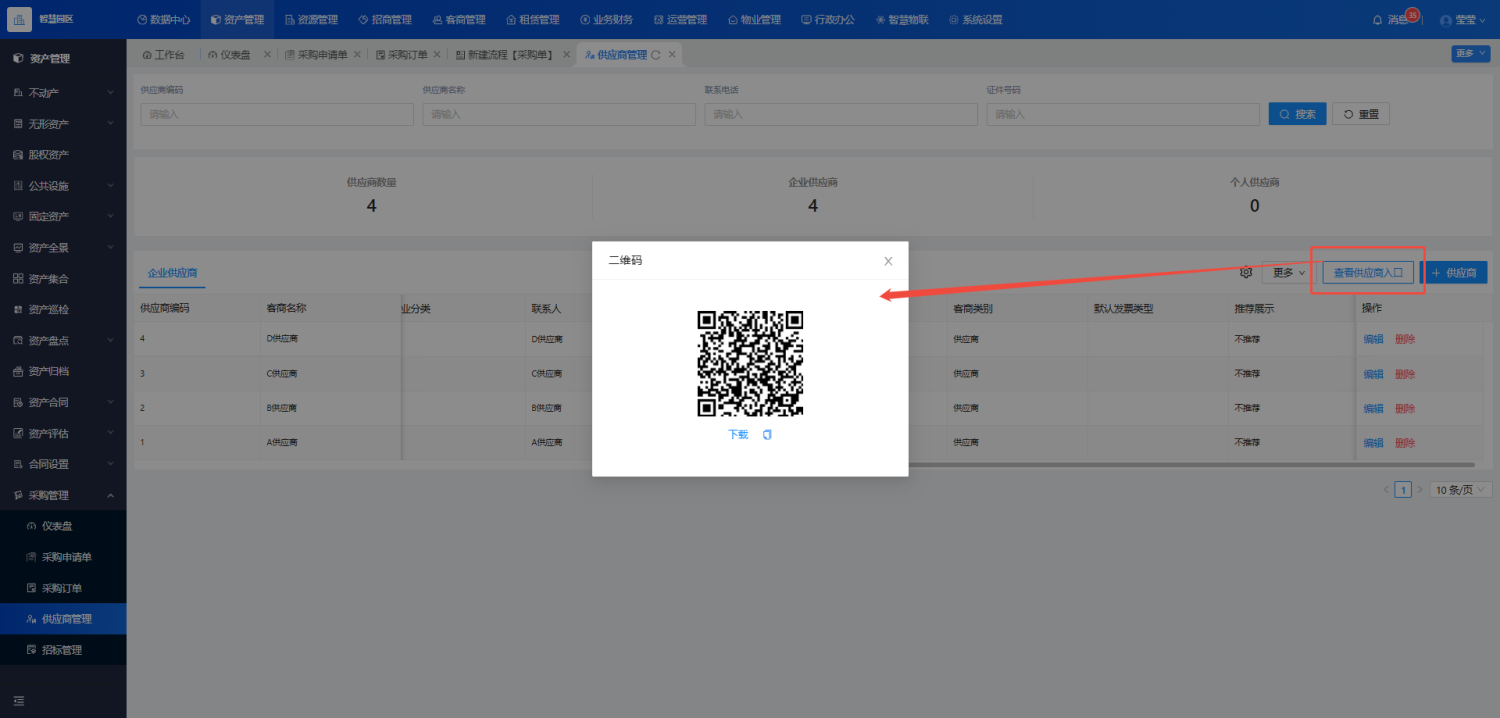Viewport: 1500px width, 718px height.
Task: Click the 证件号码 input field
Action: coord(1123,114)
